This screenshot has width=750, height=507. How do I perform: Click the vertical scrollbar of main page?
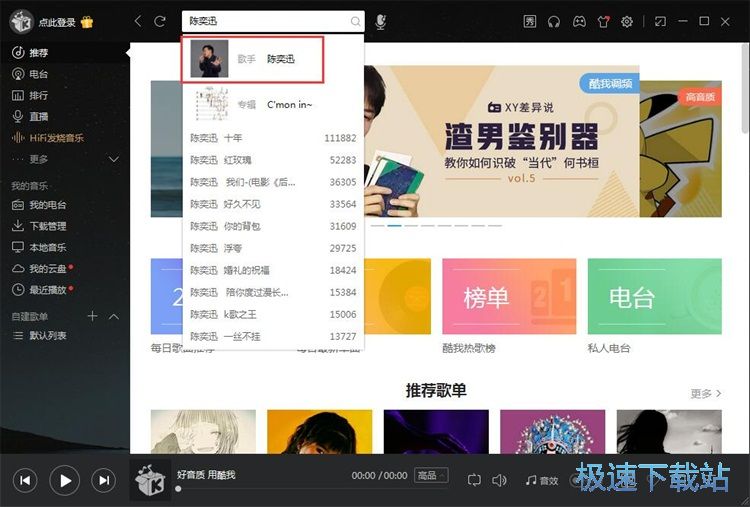pyautogui.click(x=745, y=88)
